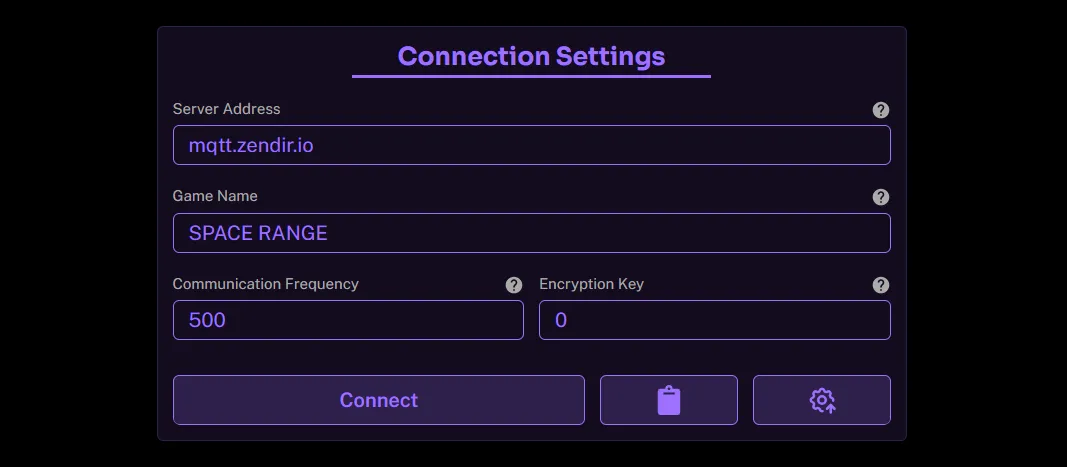Click the Game Name label

pos(215,196)
